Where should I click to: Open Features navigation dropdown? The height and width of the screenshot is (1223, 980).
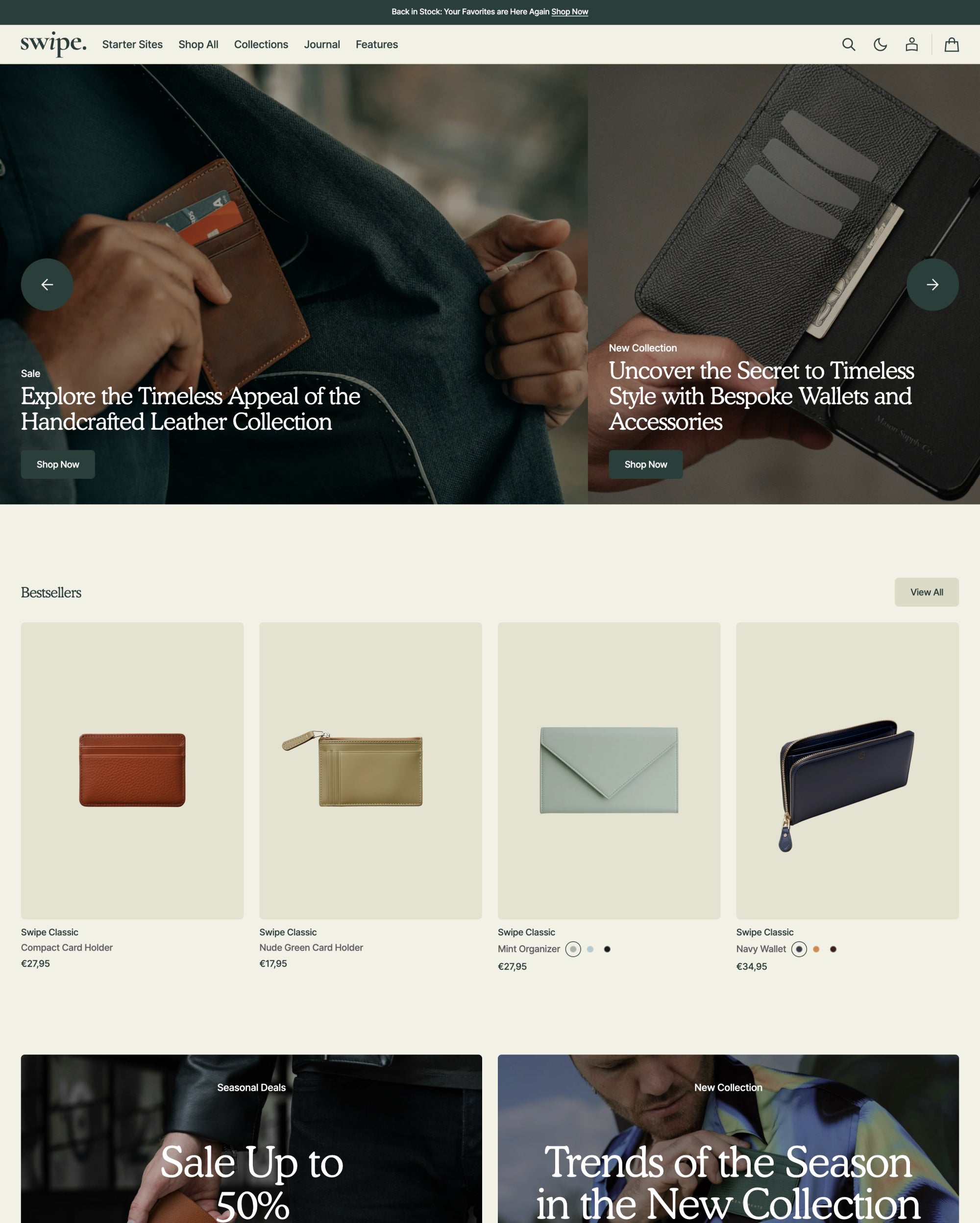click(377, 44)
